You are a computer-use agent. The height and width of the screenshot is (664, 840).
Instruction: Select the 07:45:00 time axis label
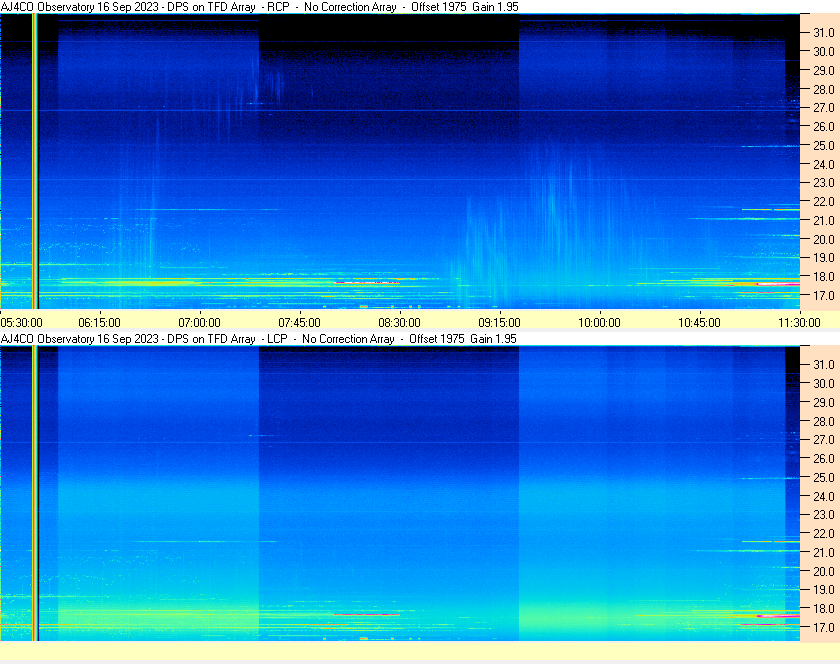point(299,323)
